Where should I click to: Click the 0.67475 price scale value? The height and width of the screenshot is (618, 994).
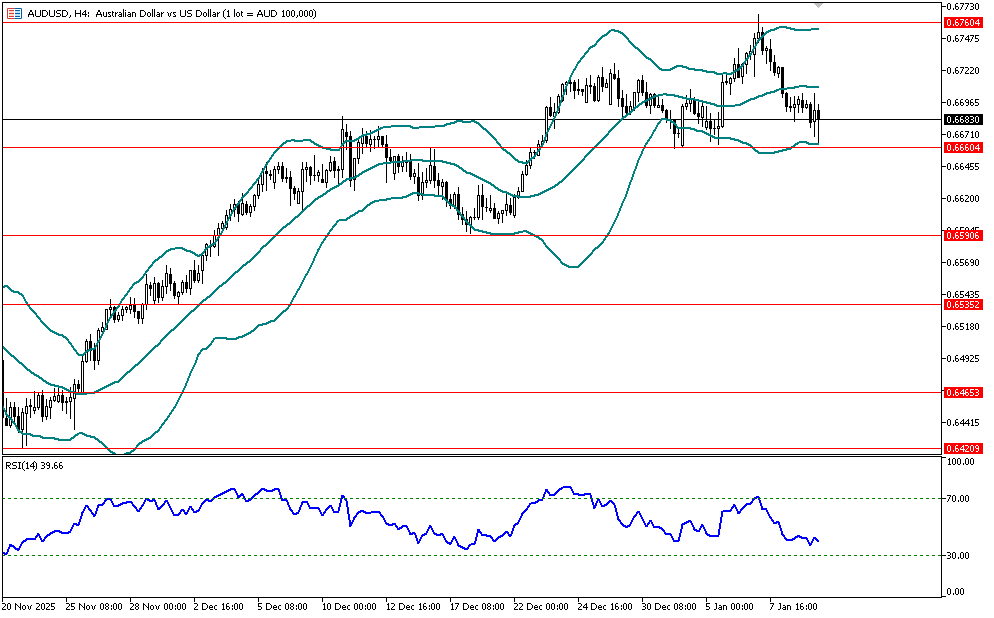(962, 38)
